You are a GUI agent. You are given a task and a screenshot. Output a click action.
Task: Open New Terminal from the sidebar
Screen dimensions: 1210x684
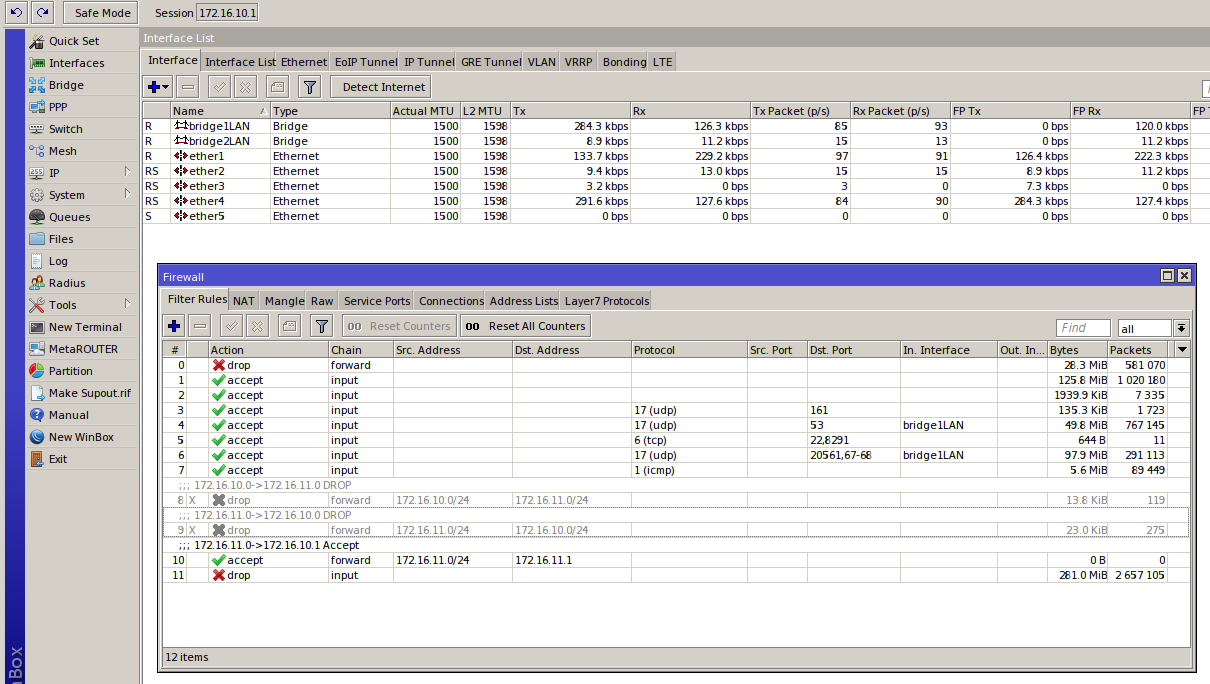85,327
